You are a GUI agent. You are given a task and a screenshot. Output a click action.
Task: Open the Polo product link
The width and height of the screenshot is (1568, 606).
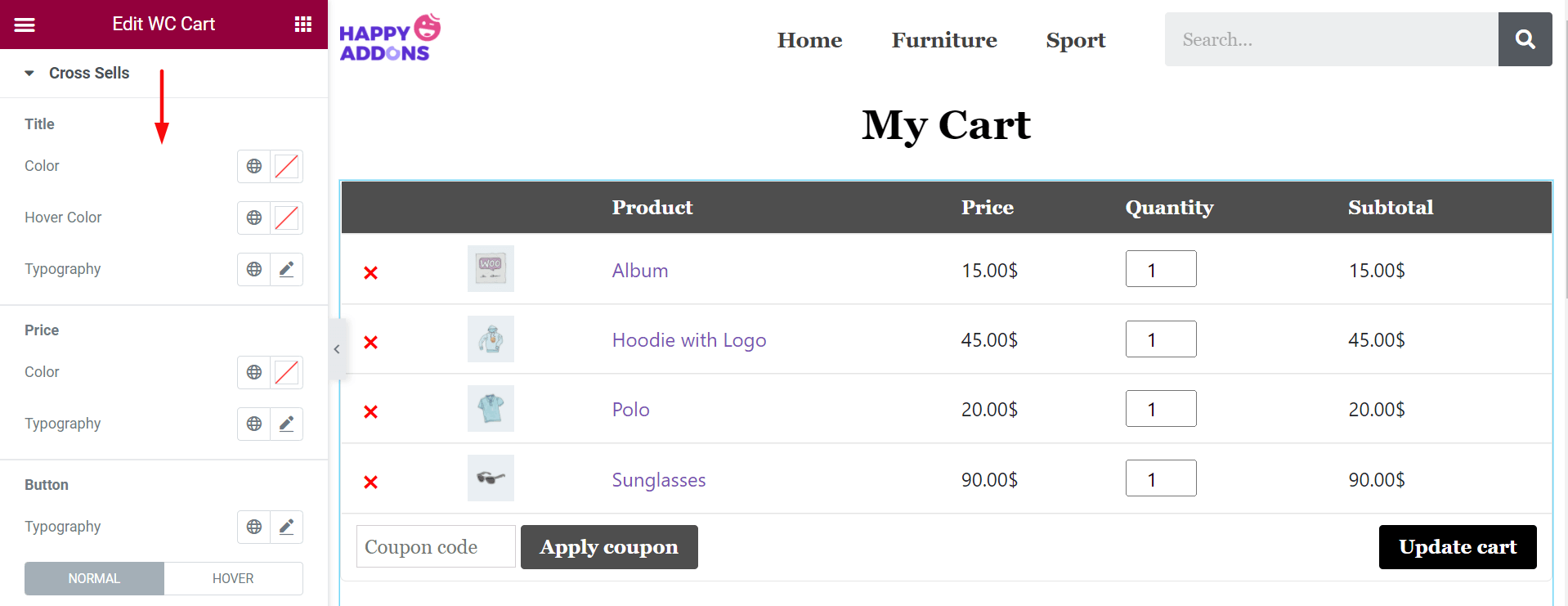[x=631, y=410]
